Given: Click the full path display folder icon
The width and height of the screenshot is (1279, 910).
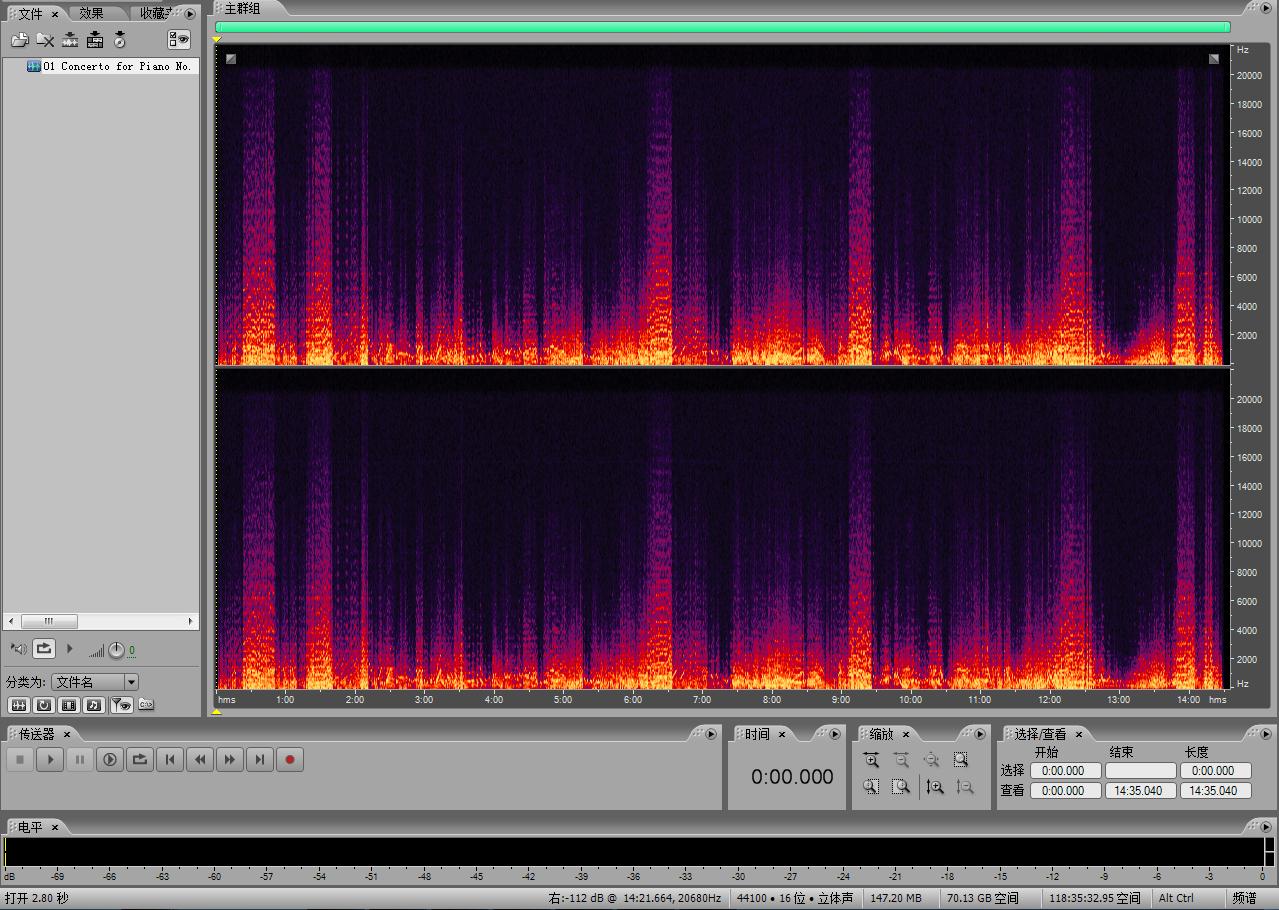Looking at the screenshot, I should coord(146,705).
